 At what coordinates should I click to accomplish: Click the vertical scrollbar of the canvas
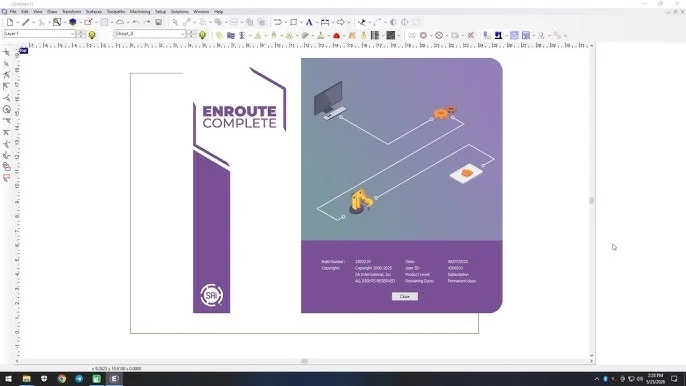(x=592, y=200)
